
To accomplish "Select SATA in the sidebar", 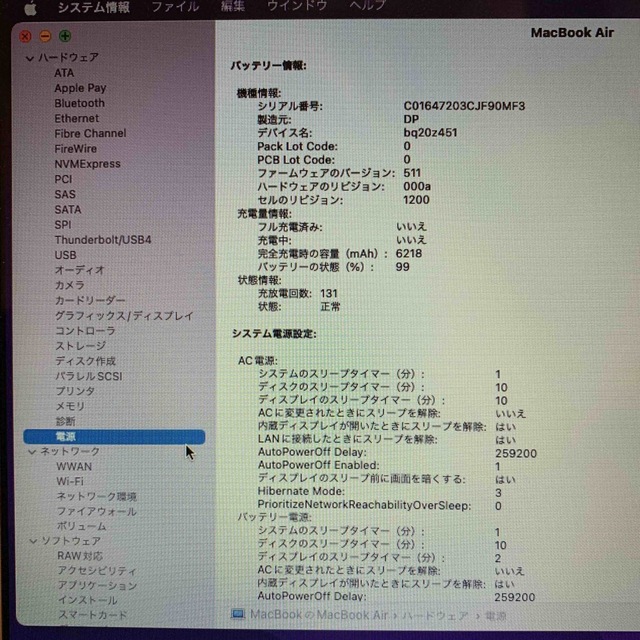I will [x=68, y=210].
